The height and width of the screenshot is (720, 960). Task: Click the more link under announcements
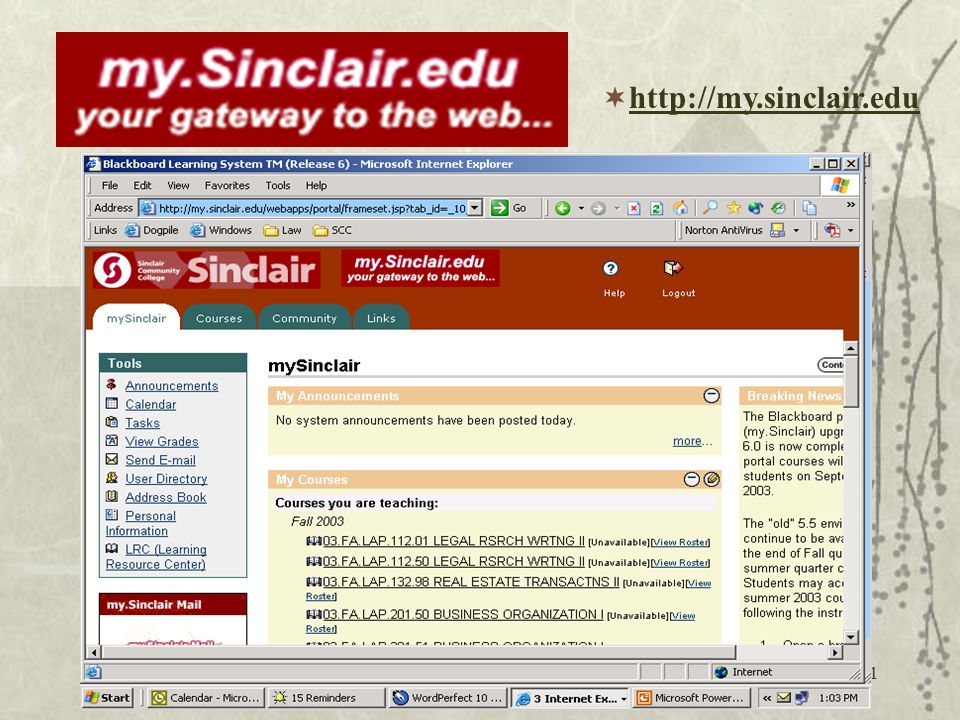point(687,441)
